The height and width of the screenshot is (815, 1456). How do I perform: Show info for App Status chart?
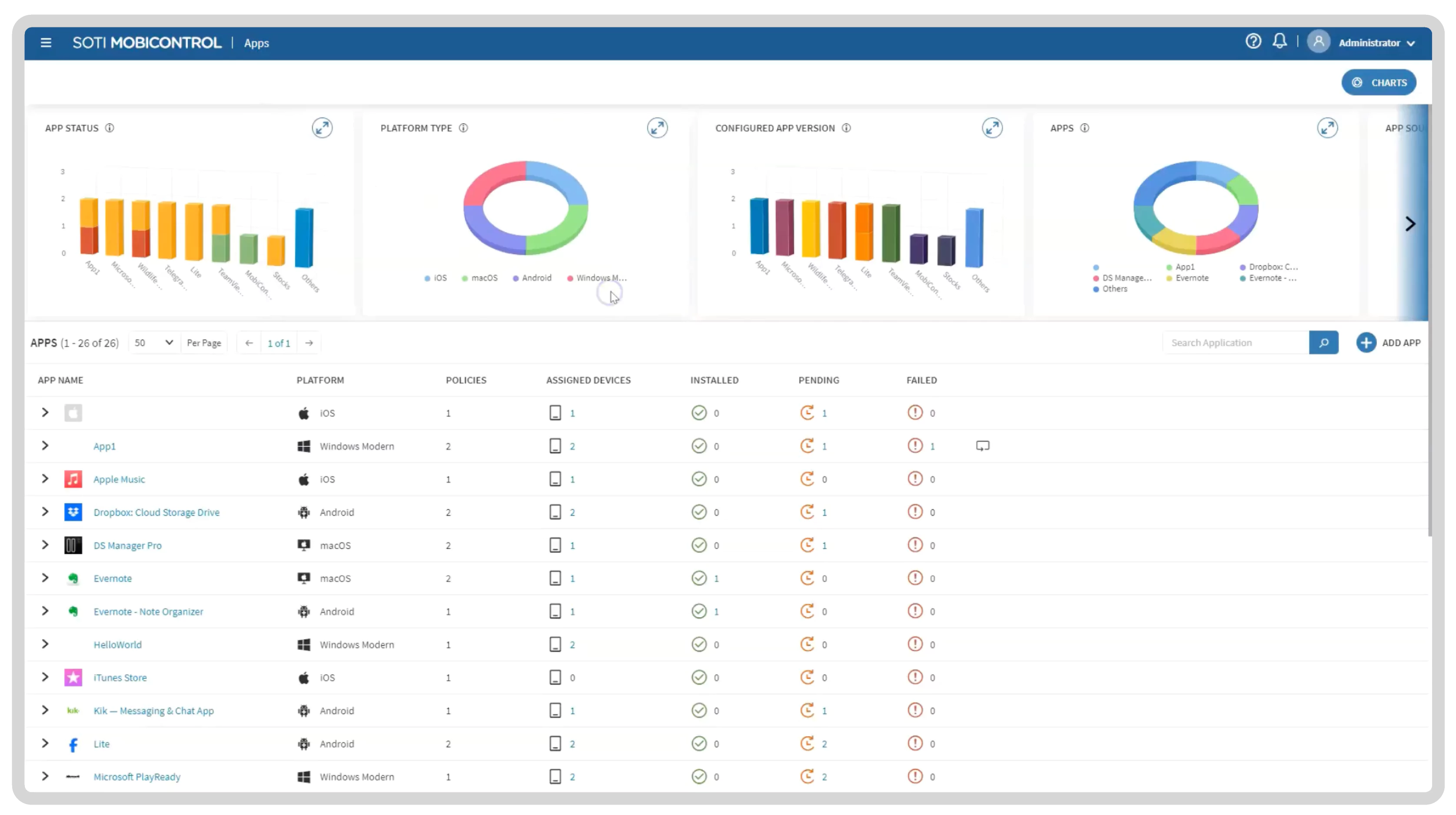pyautogui.click(x=110, y=128)
